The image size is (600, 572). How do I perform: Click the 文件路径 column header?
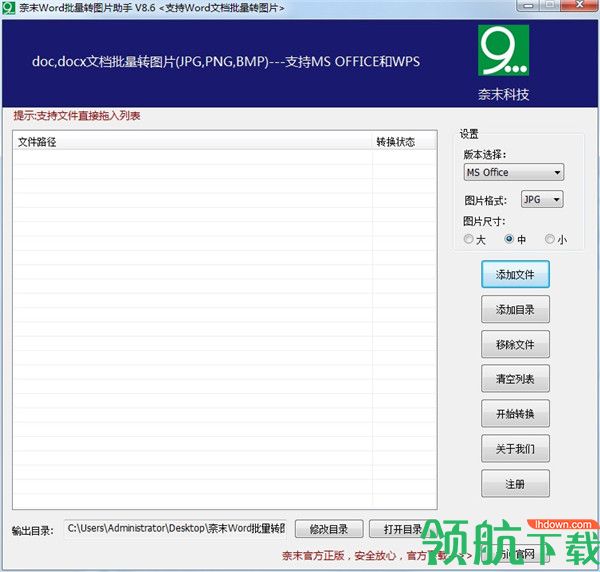[x=192, y=142]
